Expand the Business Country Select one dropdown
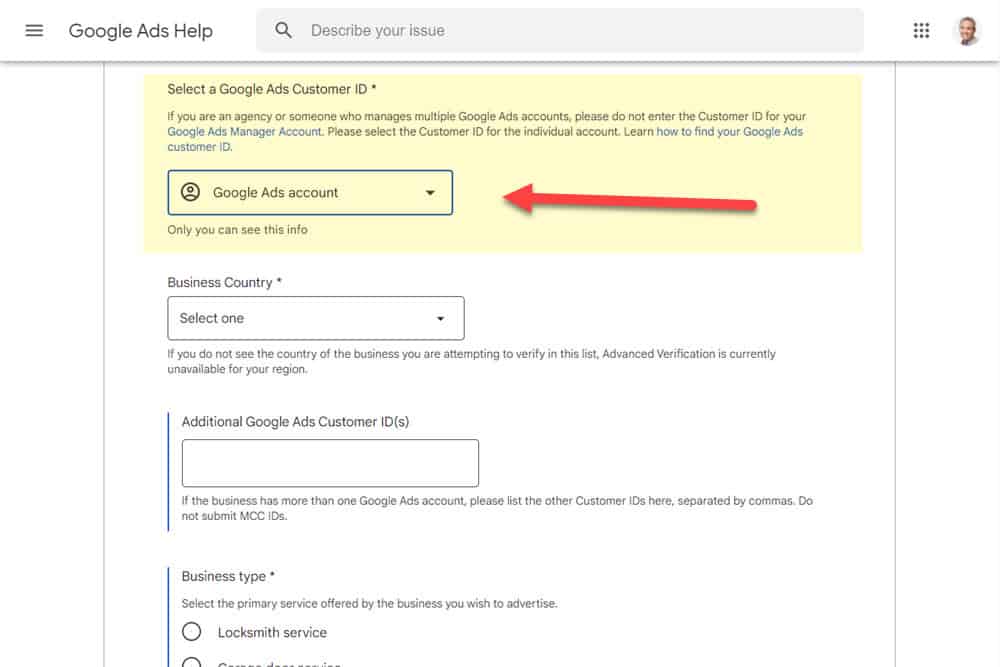This screenshot has width=1000, height=667. tap(316, 318)
